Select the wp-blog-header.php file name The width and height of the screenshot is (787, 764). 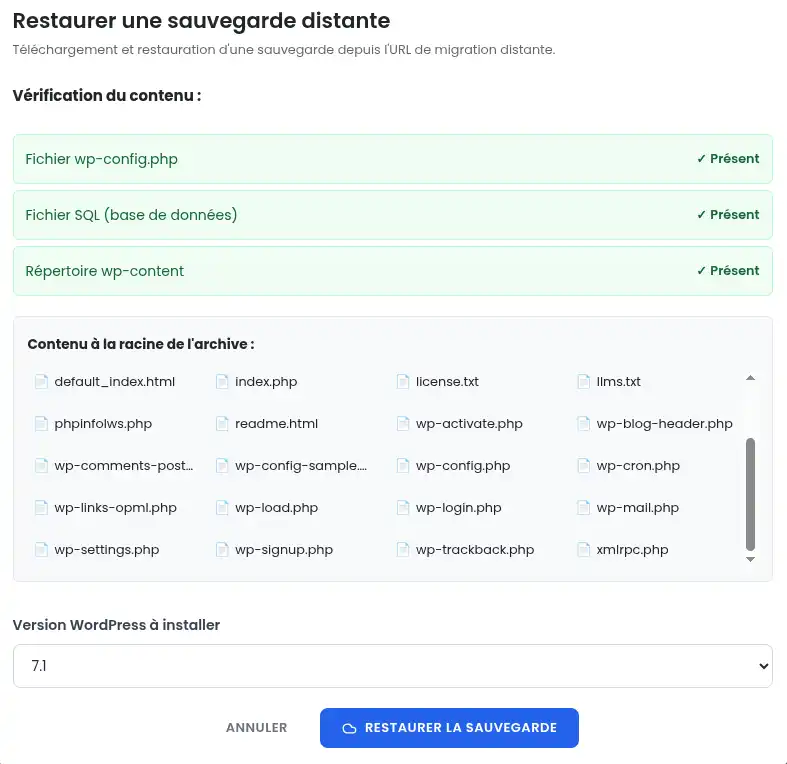click(665, 424)
